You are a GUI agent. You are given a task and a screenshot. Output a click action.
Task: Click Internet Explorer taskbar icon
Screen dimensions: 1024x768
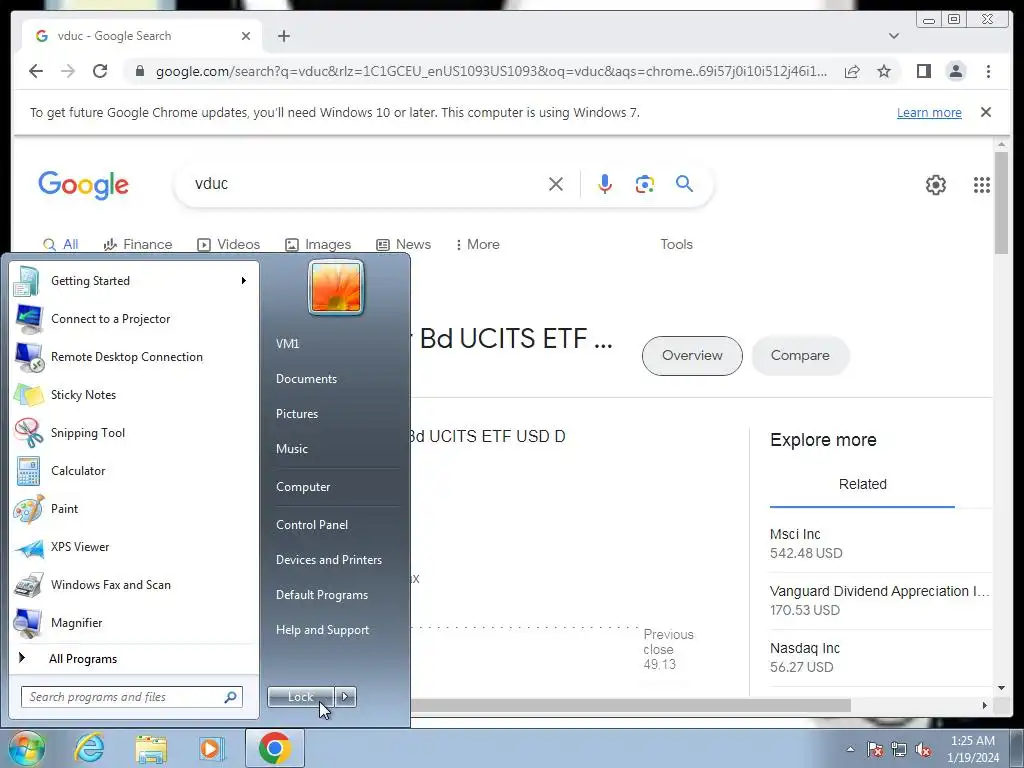(x=89, y=748)
